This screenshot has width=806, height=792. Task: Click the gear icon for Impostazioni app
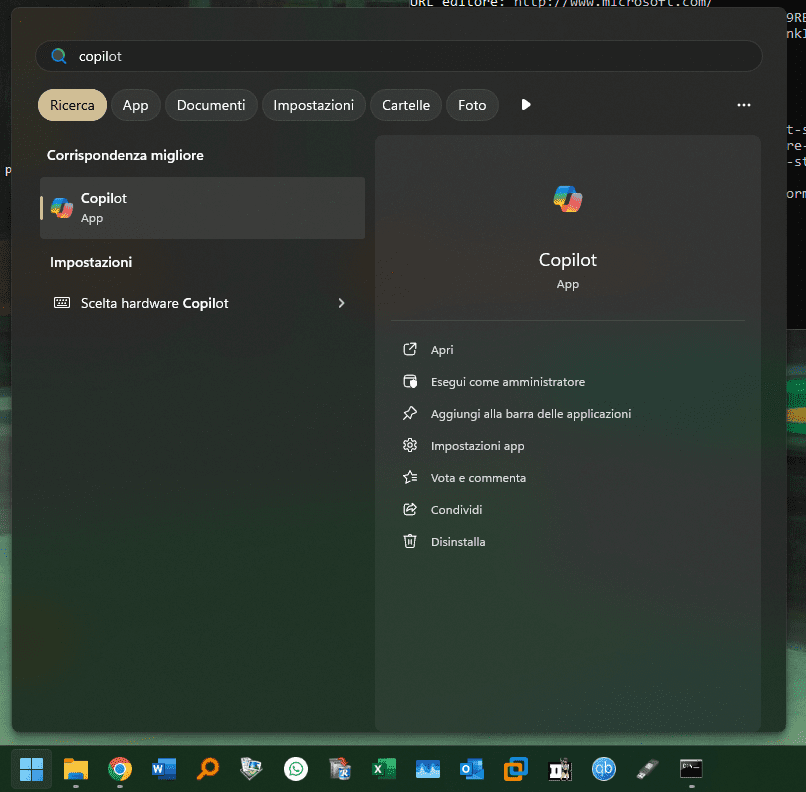pos(409,445)
